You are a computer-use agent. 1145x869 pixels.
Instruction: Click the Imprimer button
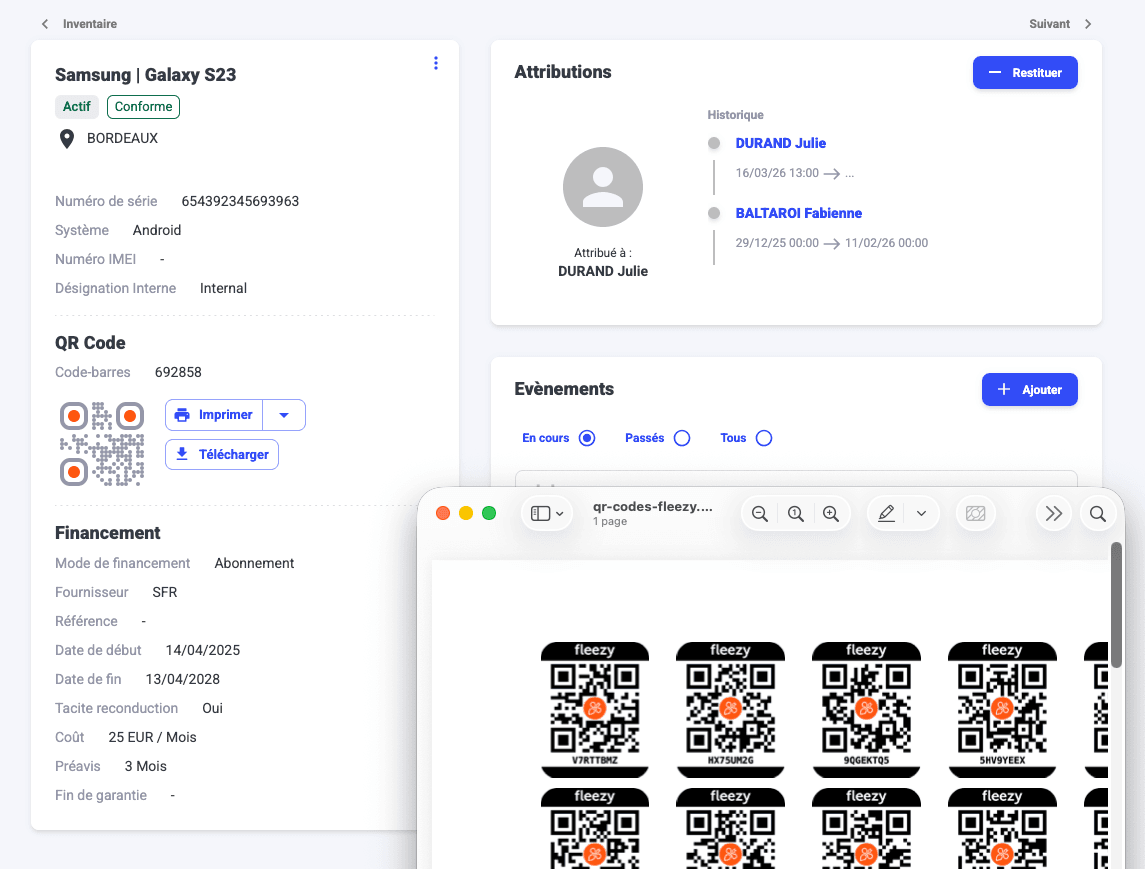pyautogui.click(x=214, y=415)
